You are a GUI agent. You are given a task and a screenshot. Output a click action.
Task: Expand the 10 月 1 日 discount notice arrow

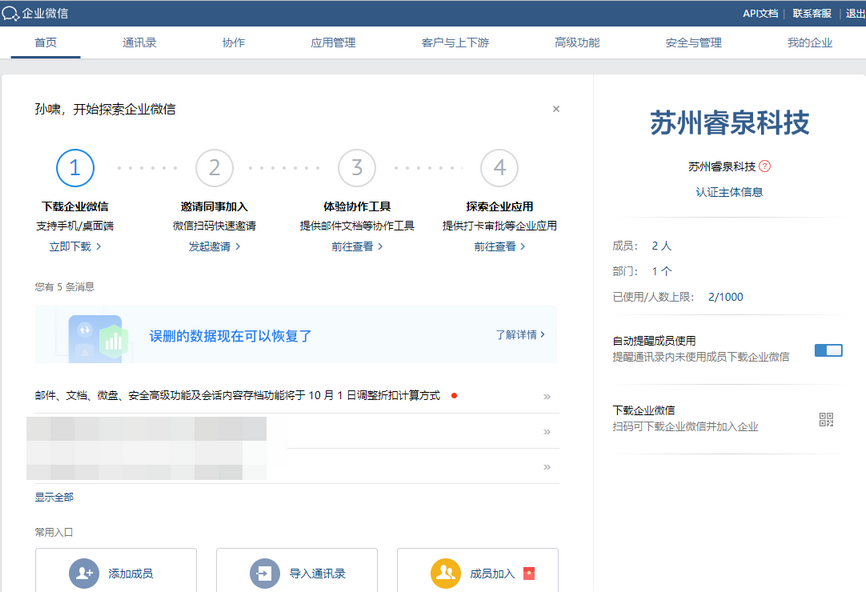(547, 396)
